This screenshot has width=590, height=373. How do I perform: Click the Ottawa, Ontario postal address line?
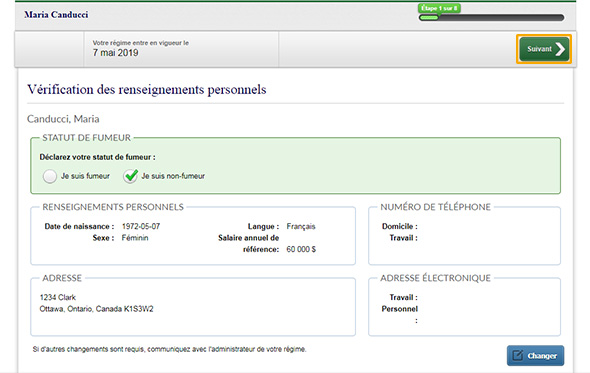point(96,309)
